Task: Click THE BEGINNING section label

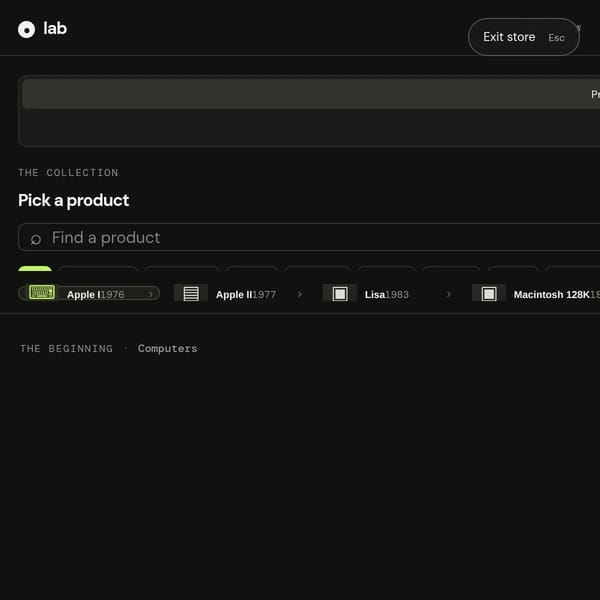Action: click(66, 348)
